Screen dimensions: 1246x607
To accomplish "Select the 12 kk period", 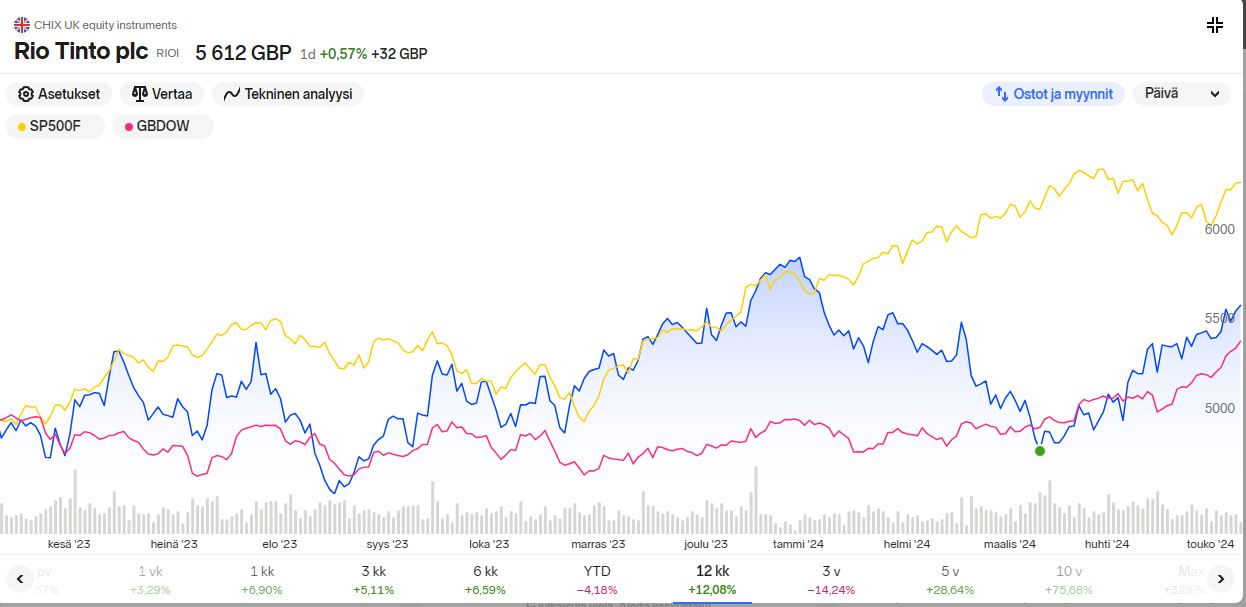I will [x=713, y=580].
